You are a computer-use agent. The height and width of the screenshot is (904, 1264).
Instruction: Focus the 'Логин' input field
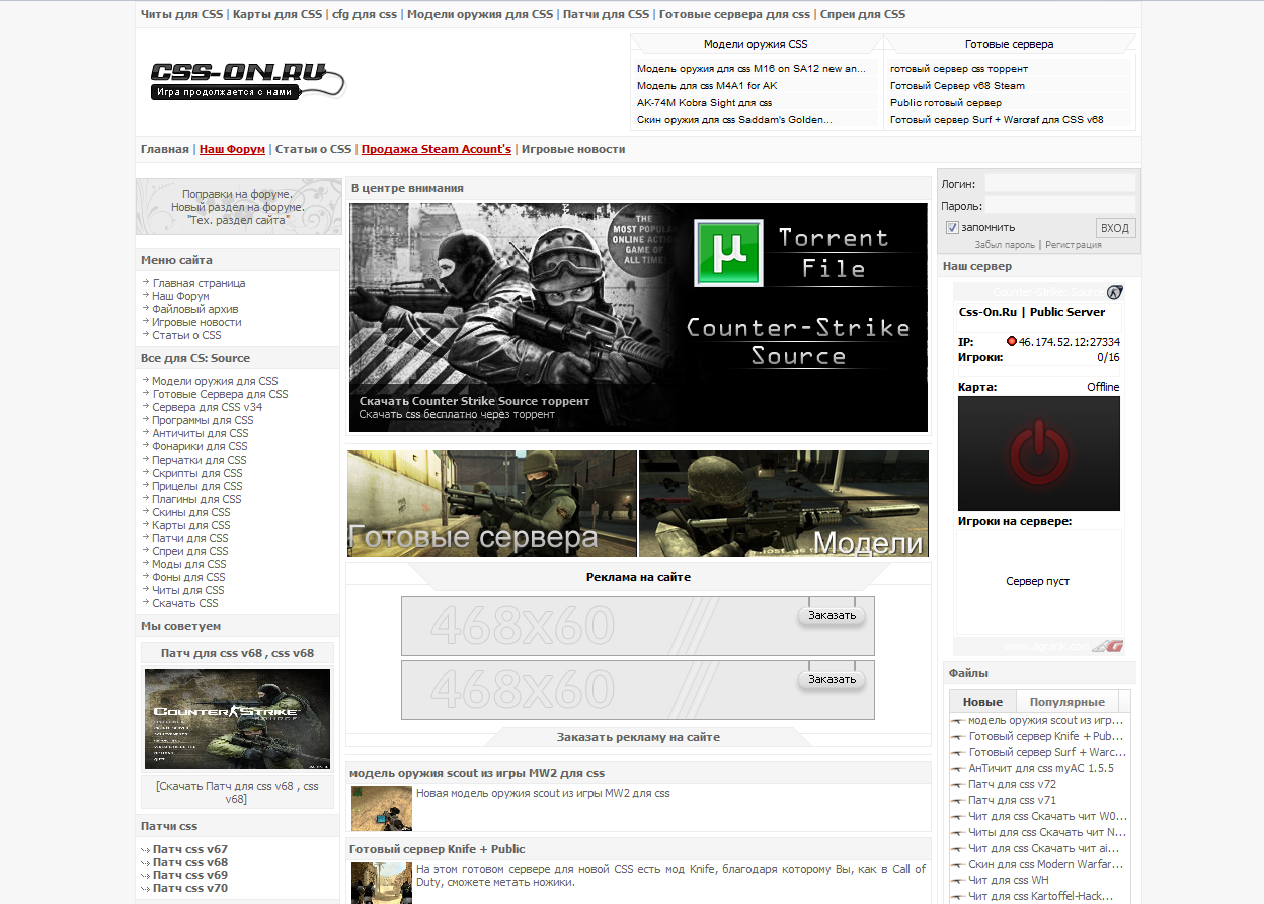coord(1060,183)
